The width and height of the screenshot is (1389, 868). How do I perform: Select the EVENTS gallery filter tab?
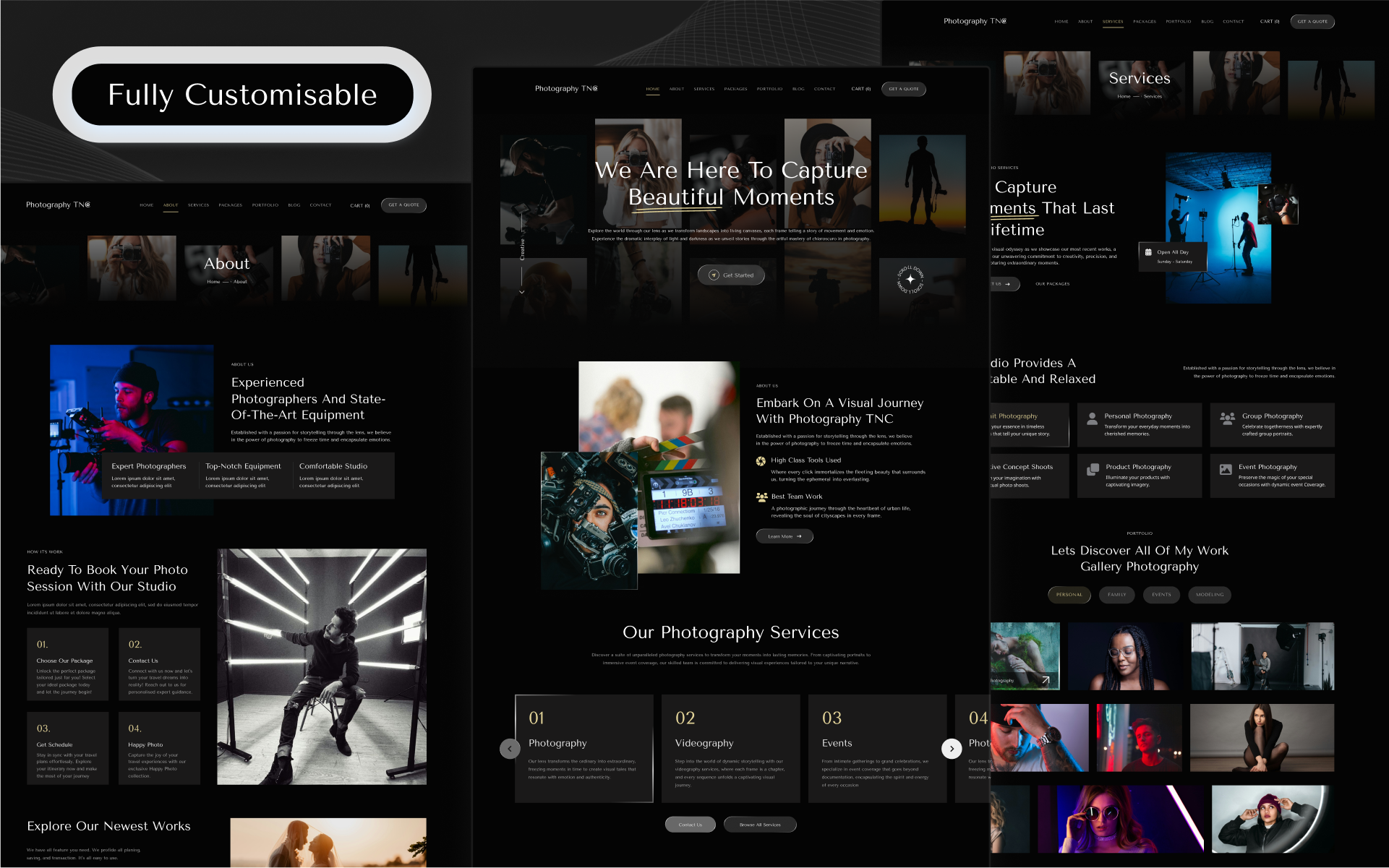(x=1162, y=595)
